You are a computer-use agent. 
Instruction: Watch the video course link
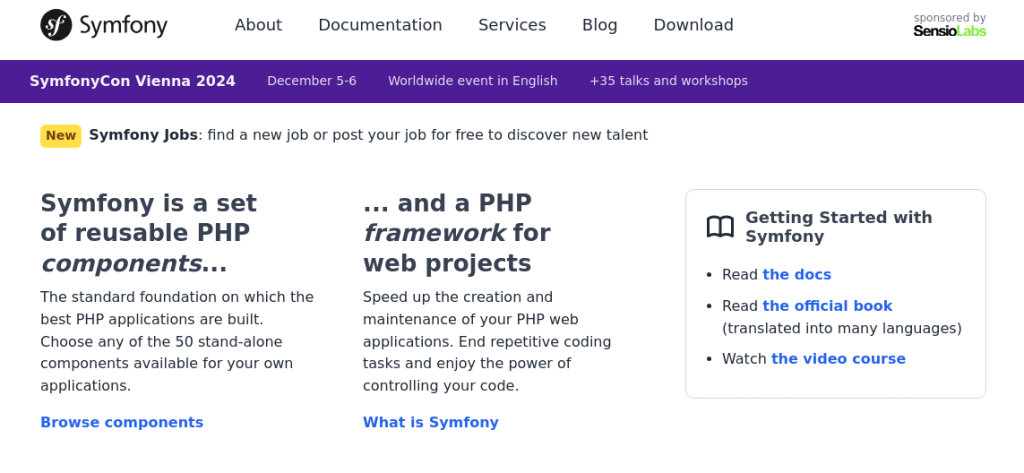pyautogui.click(x=839, y=359)
